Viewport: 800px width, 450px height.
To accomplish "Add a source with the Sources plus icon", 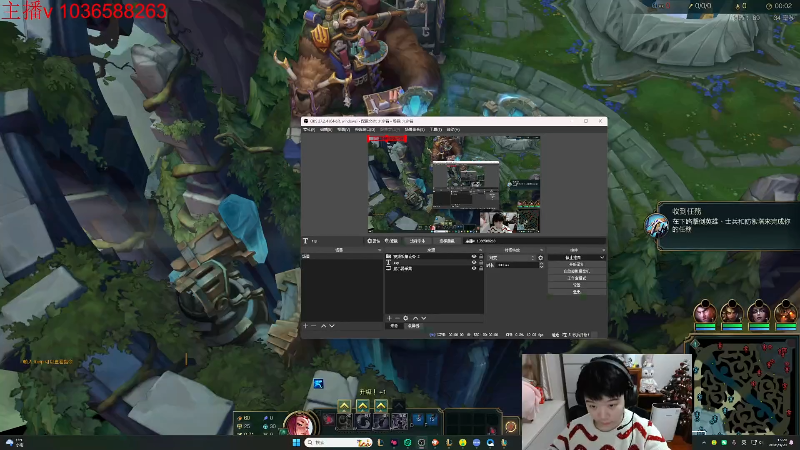I will coord(389,318).
